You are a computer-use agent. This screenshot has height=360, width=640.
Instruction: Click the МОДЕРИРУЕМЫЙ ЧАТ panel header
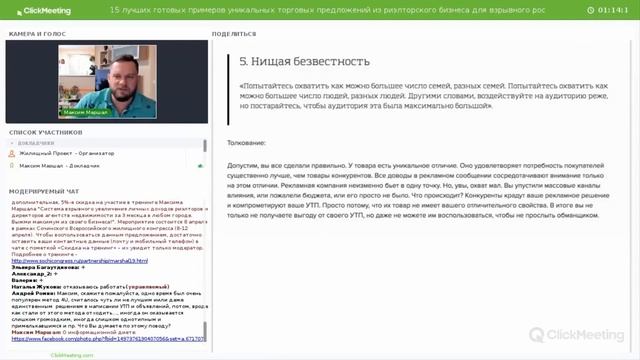pyautogui.click(x=44, y=191)
